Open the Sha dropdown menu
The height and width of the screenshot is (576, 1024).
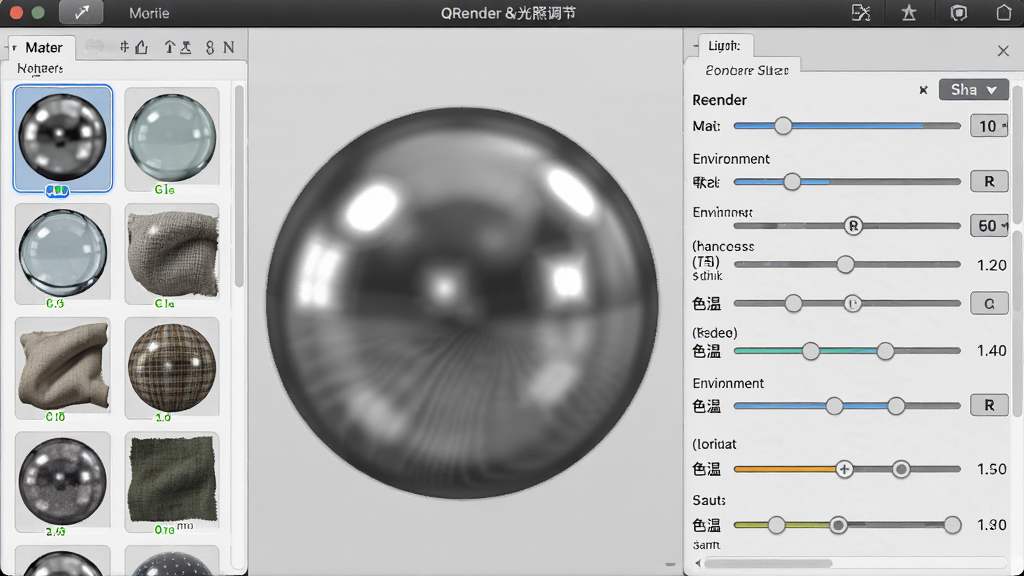[x=973, y=89]
